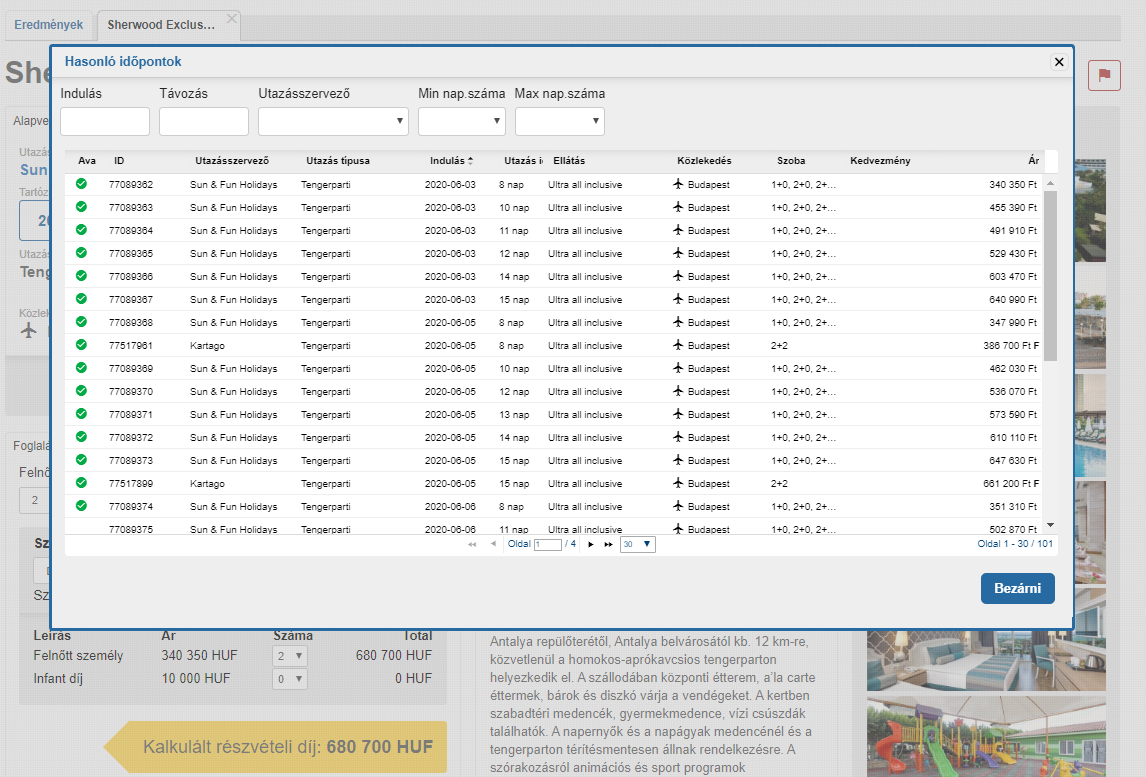Sort by the Utazás típusa column header

tap(338, 161)
